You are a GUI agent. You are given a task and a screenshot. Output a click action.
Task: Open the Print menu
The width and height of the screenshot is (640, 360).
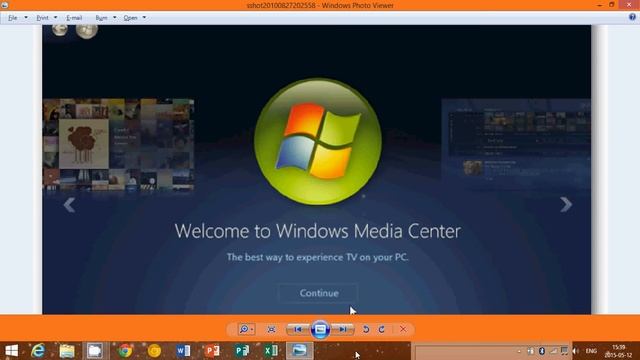tap(42, 18)
